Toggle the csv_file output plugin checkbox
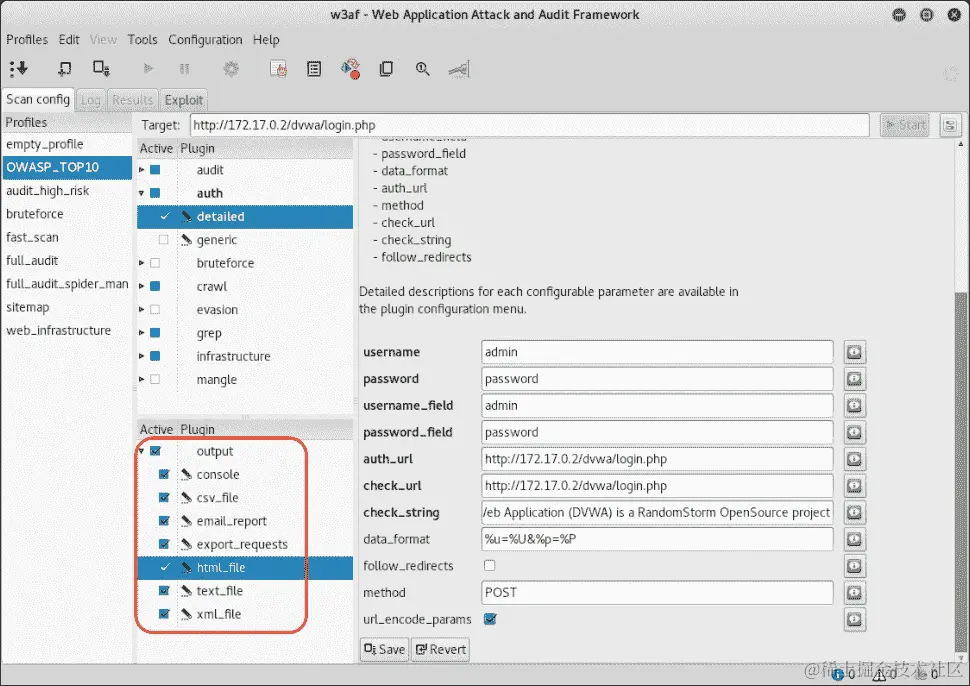This screenshot has width=970, height=686. pos(164,497)
